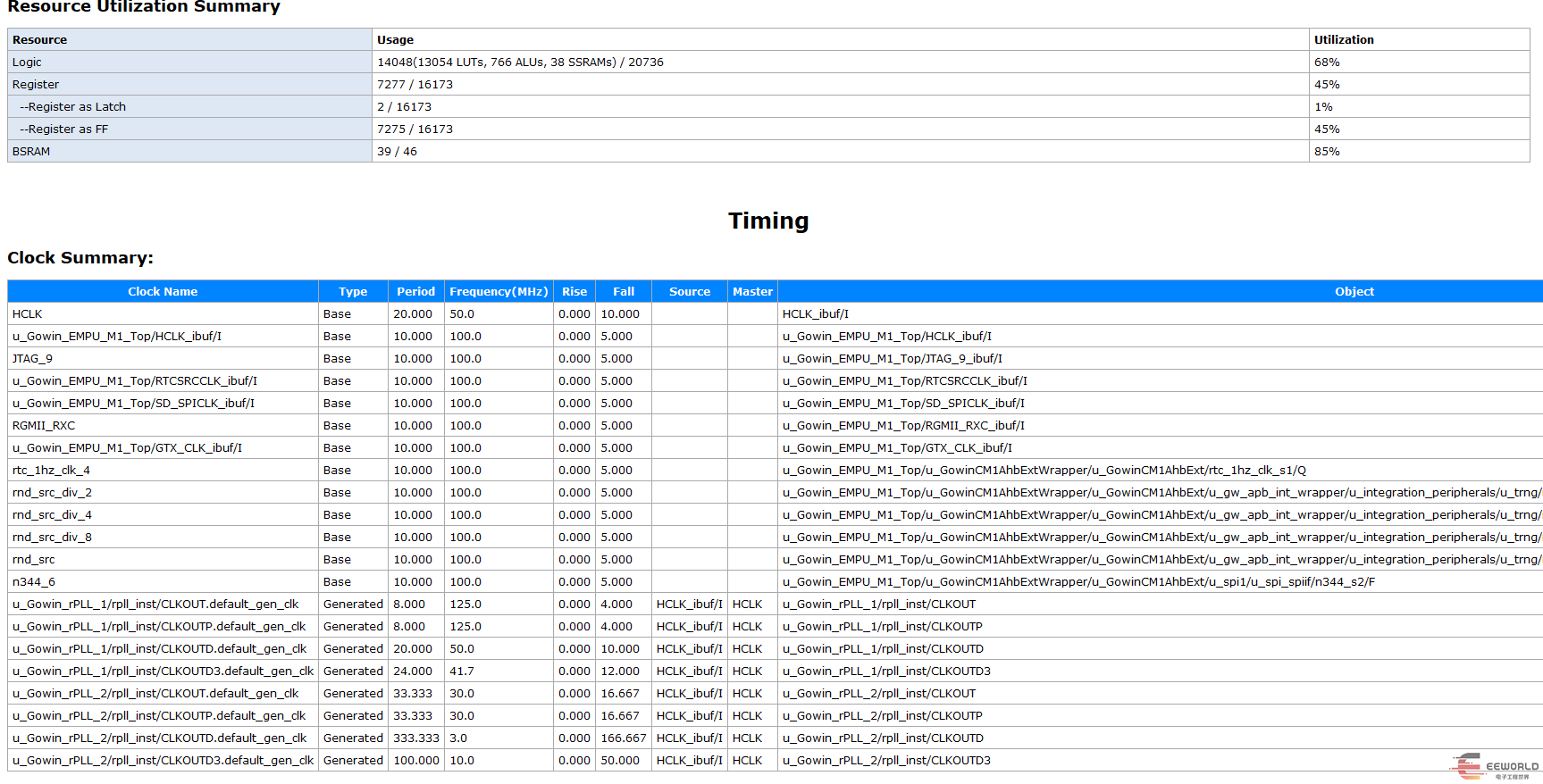
Task: Click the 85% BSRAM utilization cell
Action: coord(1419,151)
